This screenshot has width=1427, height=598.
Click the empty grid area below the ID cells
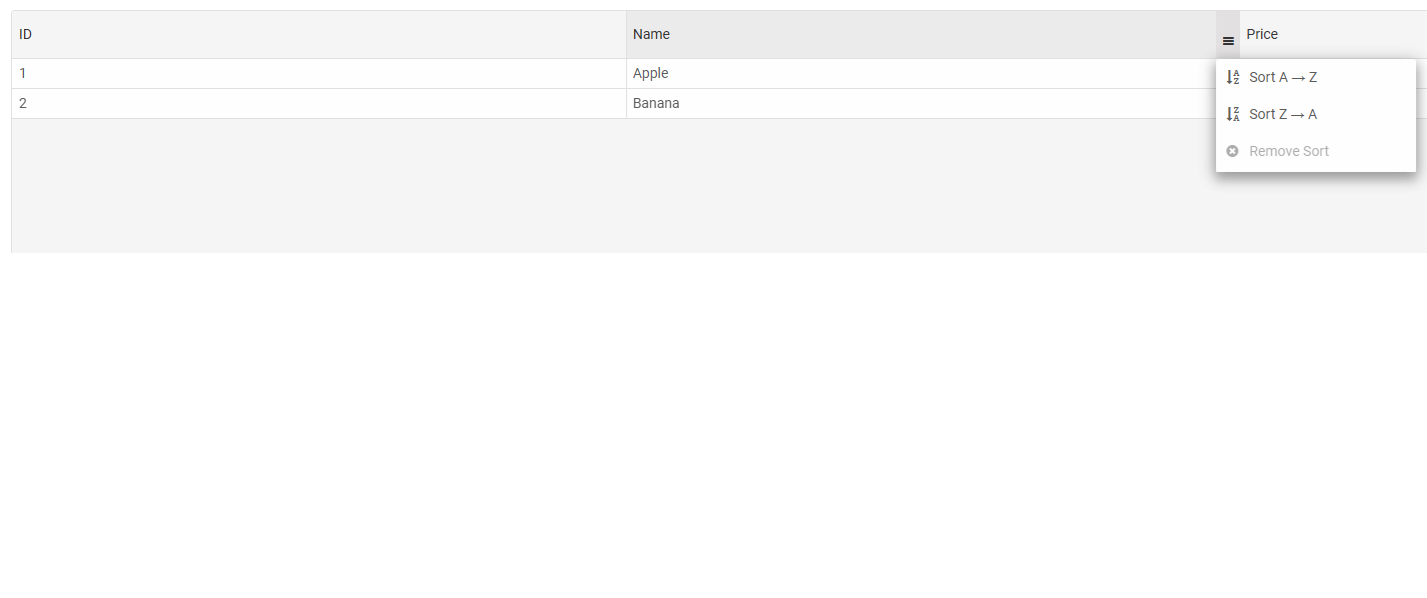tap(300, 185)
